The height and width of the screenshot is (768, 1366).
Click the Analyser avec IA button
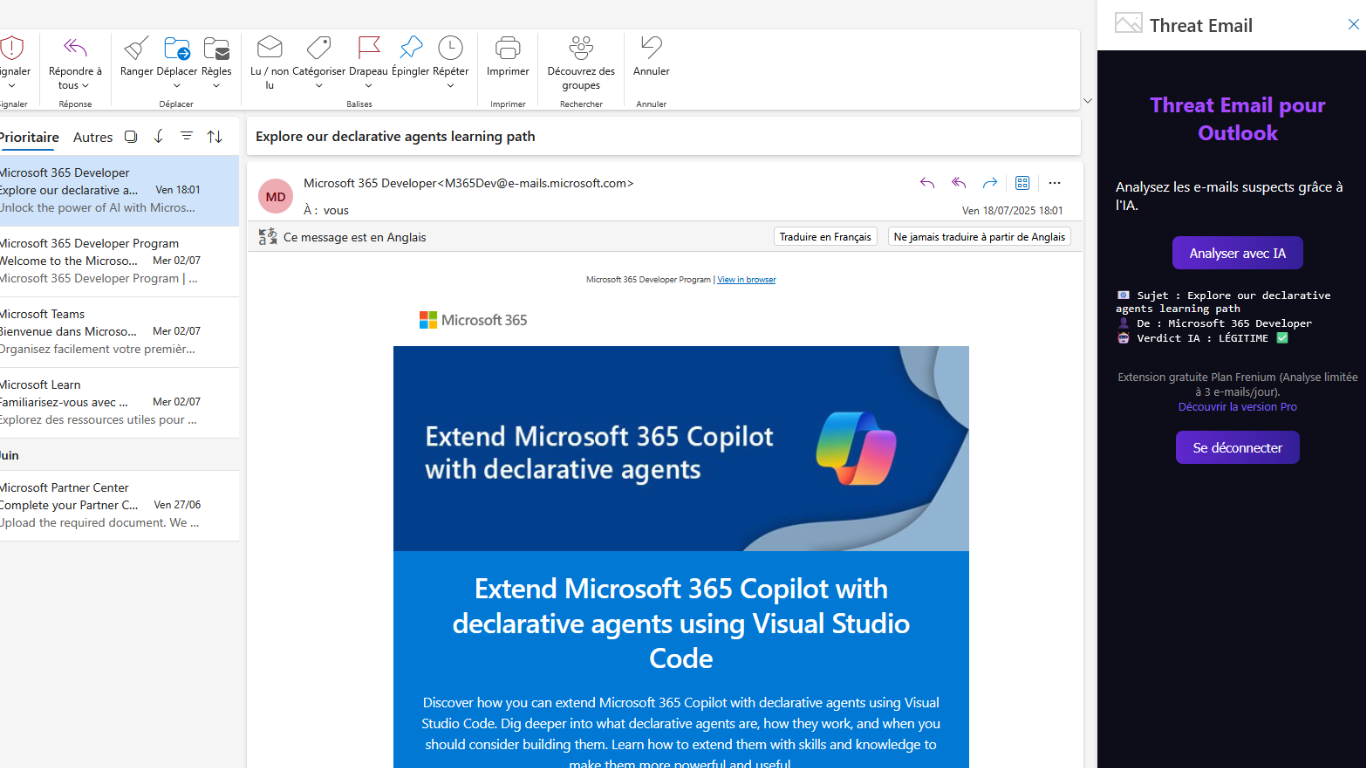pyautogui.click(x=1237, y=253)
